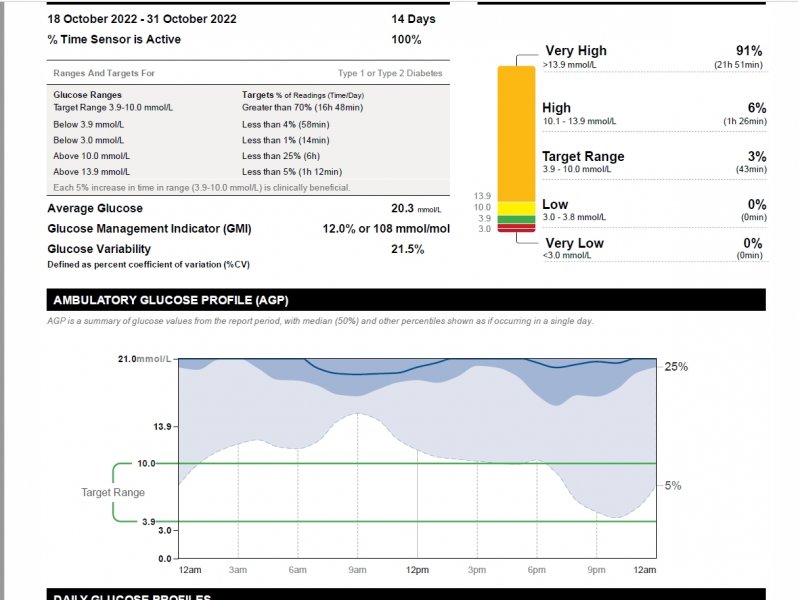Click the Type 1 or Type 2 Diabetes text
The image size is (798, 600).
click(389, 73)
